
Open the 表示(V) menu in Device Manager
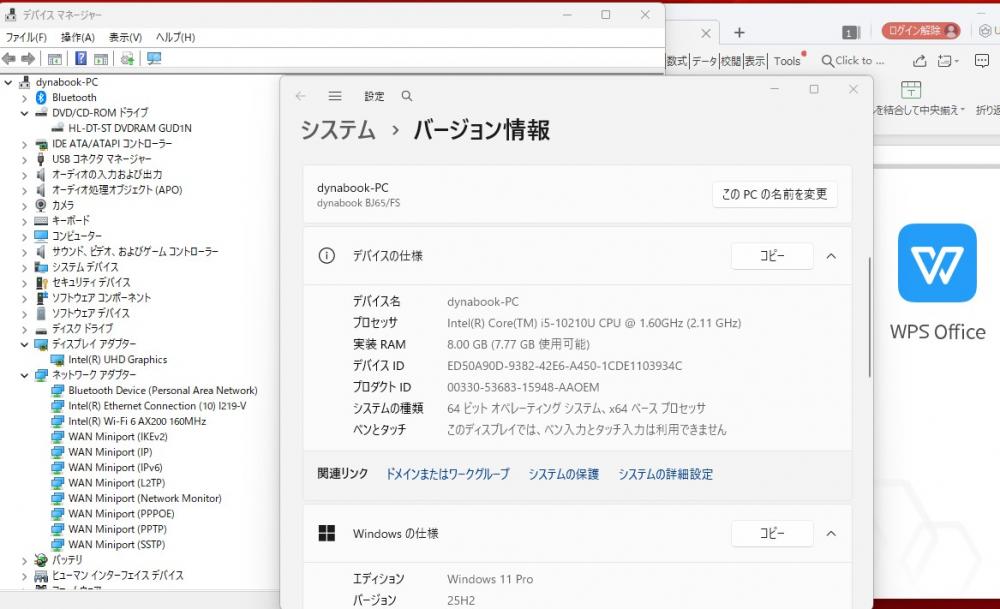125,37
